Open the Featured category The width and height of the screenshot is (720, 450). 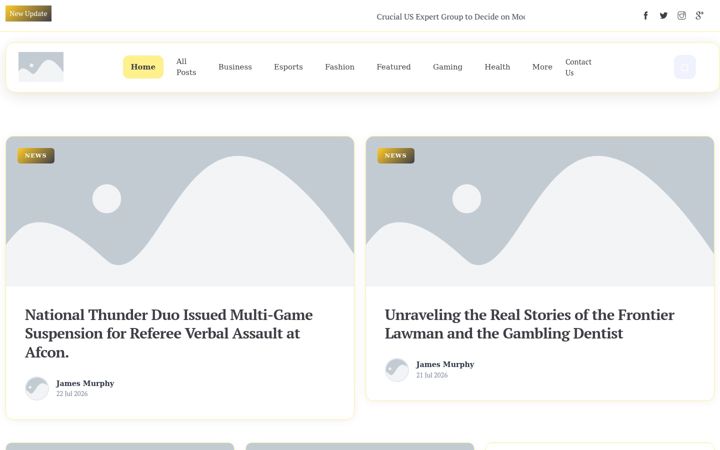click(394, 67)
